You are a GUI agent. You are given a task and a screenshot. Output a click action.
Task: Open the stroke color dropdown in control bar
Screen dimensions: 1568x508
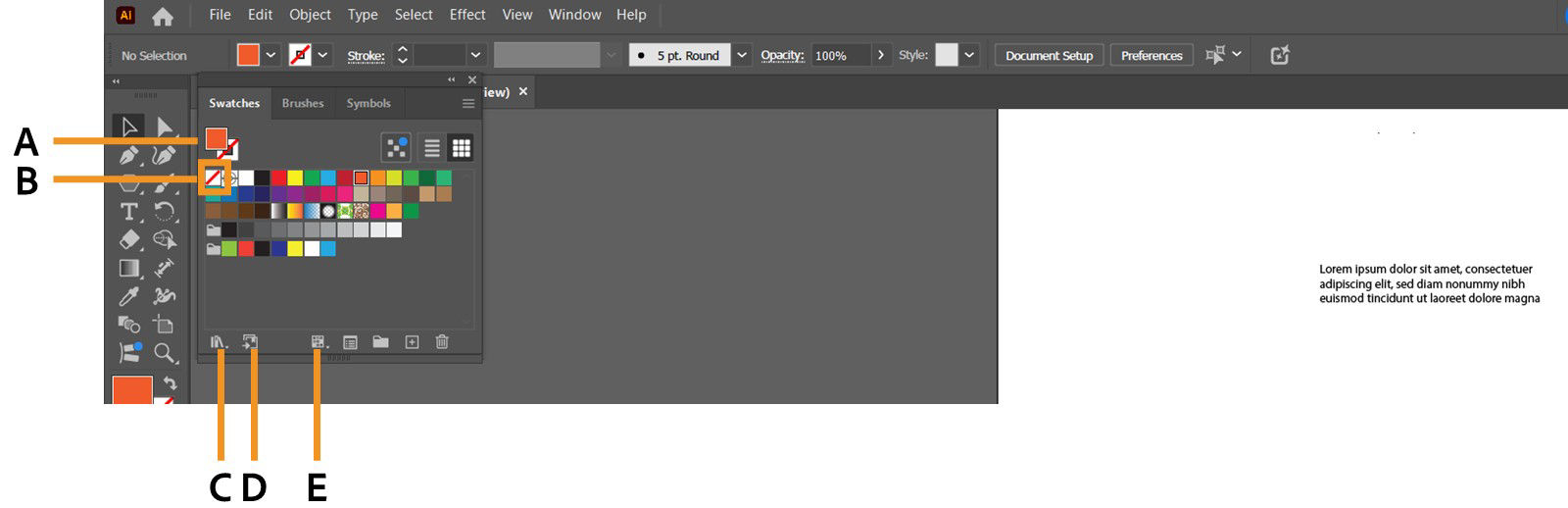point(322,55)
